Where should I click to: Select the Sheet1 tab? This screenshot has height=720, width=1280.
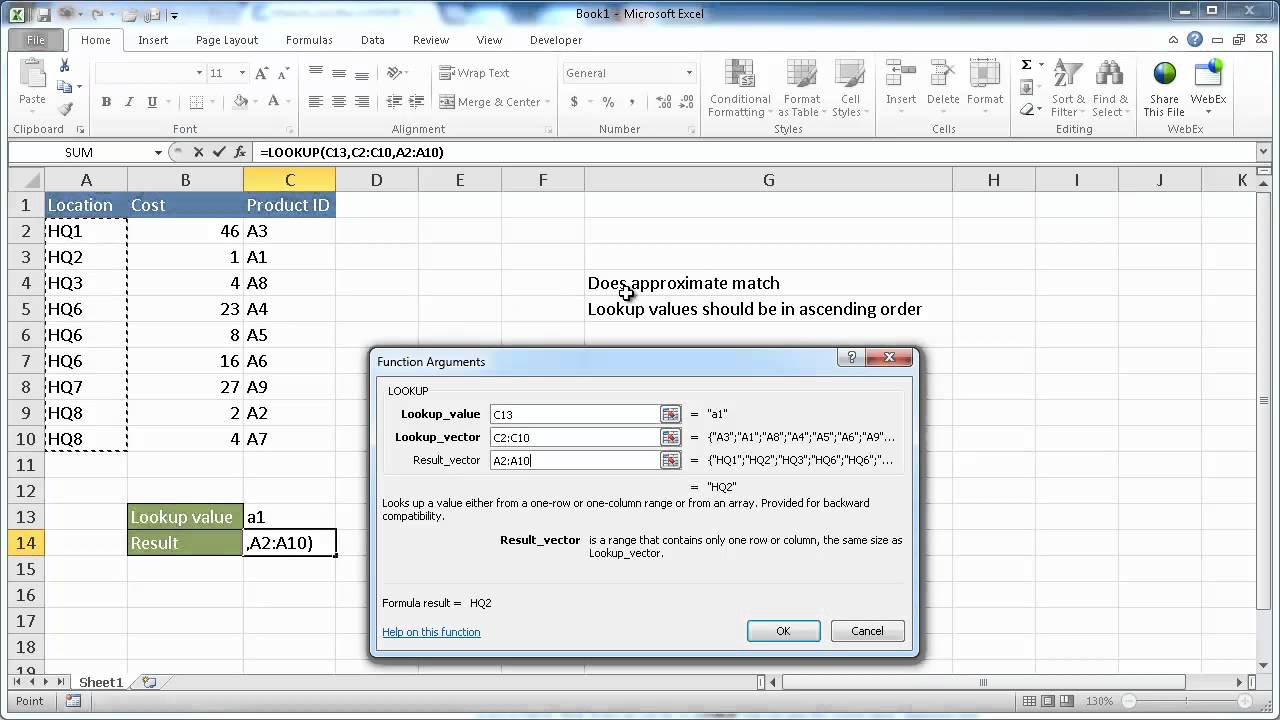(101, 682)
